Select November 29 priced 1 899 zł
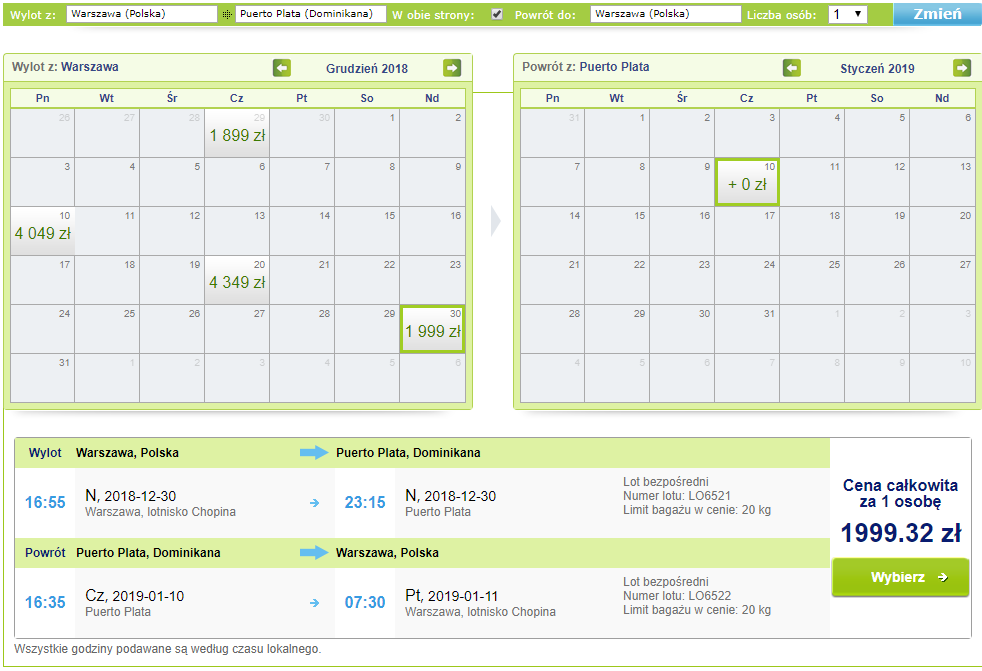The width and height of the screenshot is (982, 671). point(237,133)
